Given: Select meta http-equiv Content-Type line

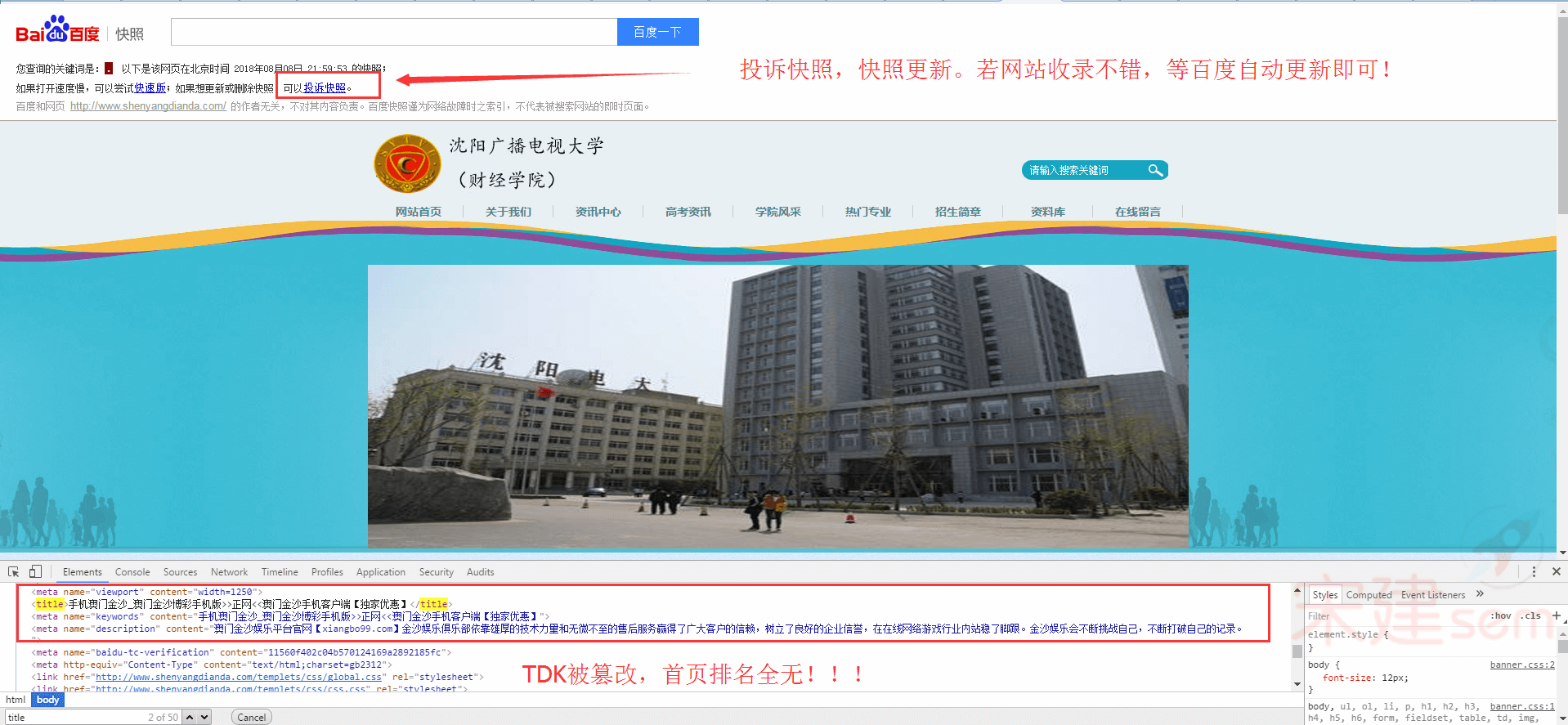Looking at the screenshot, I should click(x=212, y=665).
